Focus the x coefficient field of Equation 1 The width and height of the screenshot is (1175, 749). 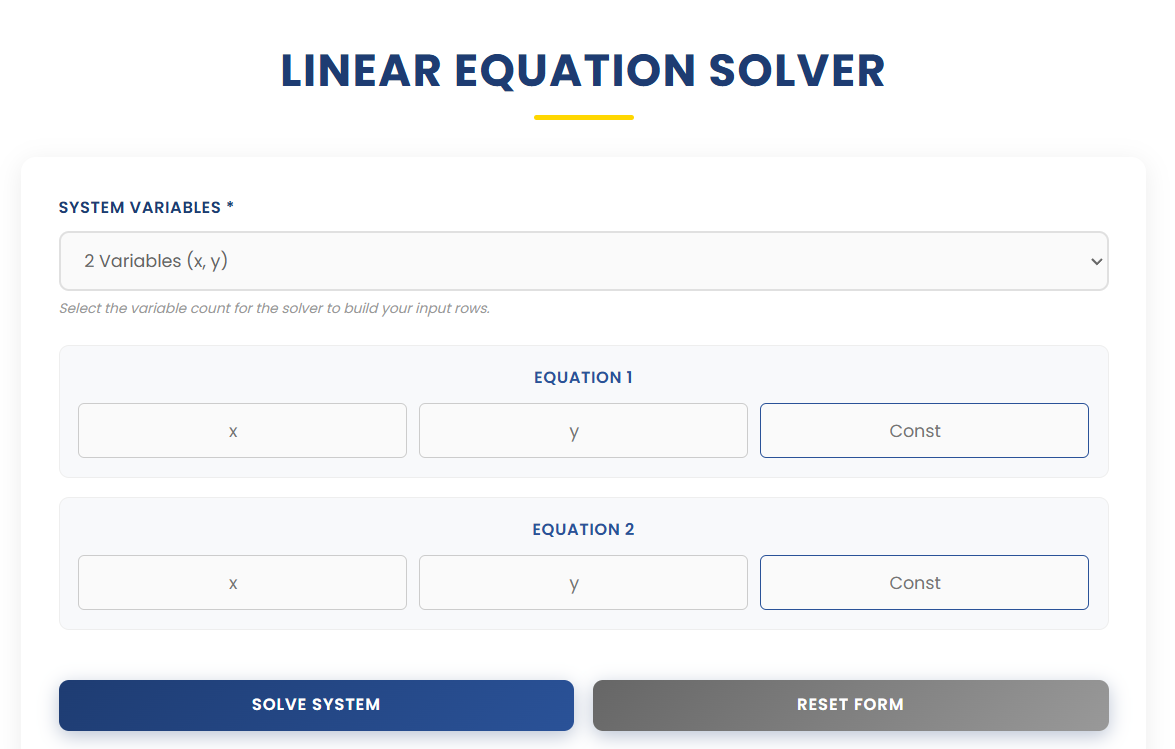point(242,430)
